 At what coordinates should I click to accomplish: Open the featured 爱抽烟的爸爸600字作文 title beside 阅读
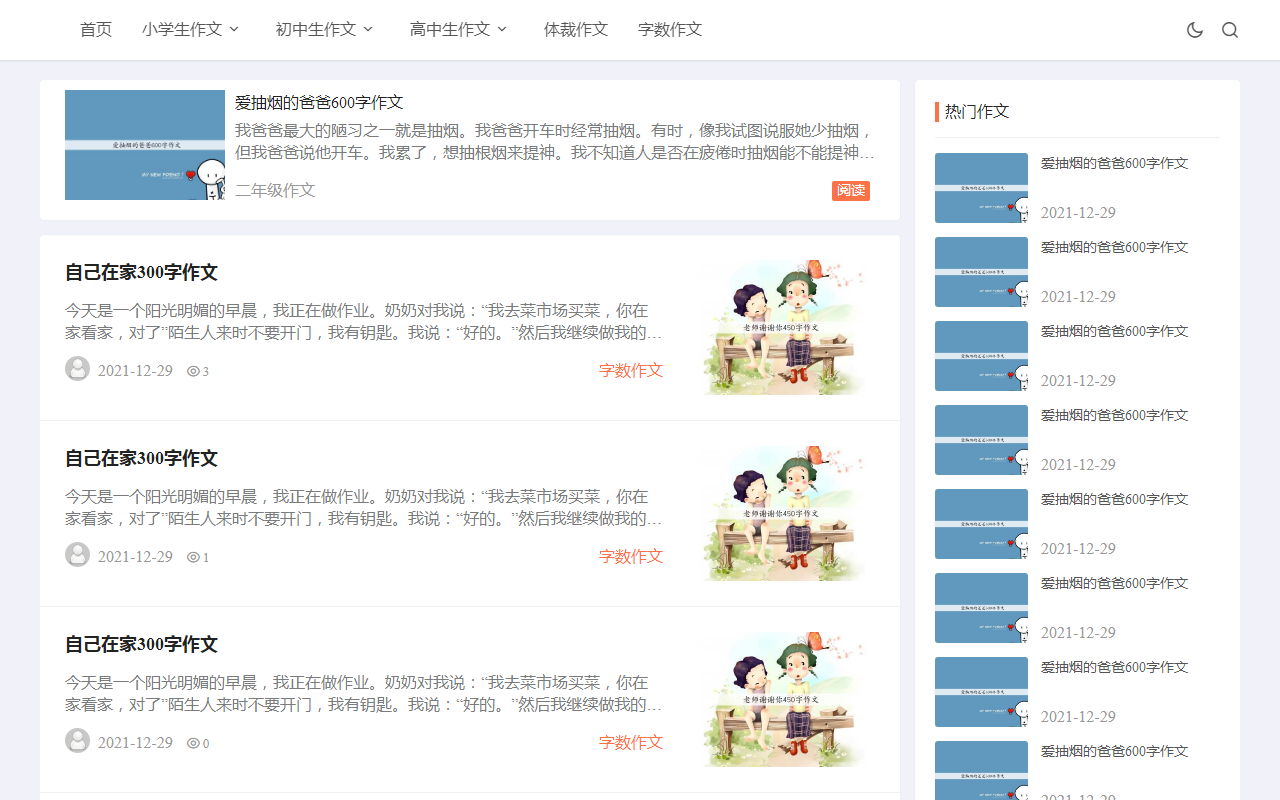pos(319,102)
